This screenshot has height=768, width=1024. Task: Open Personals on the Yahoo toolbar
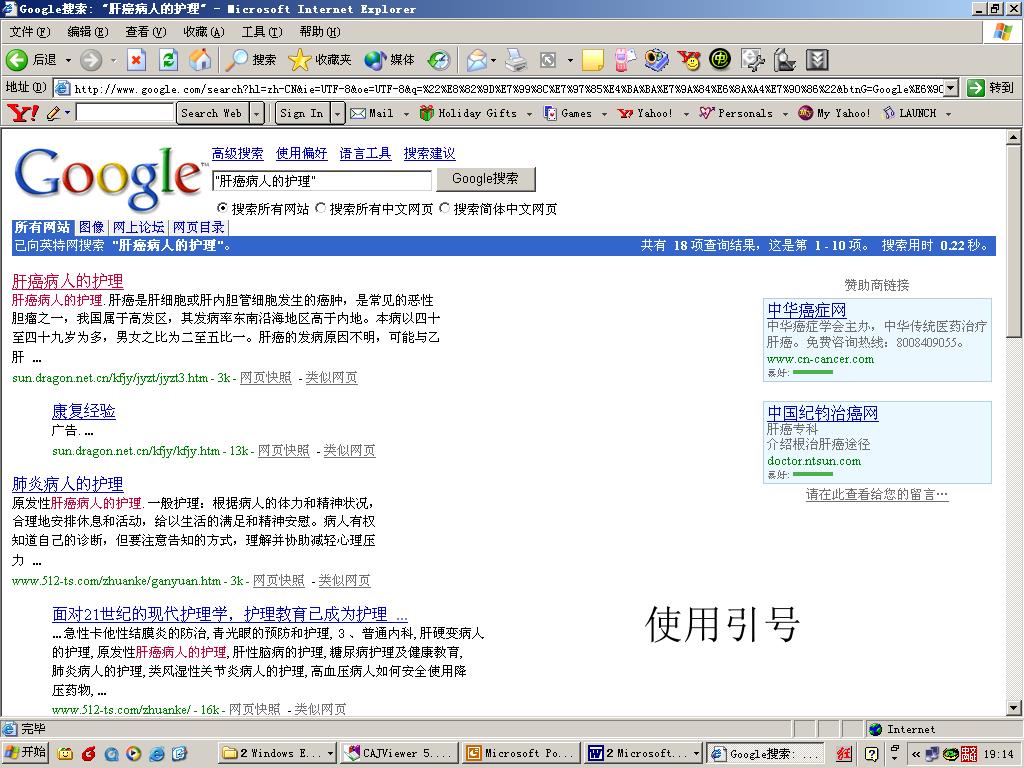click(x=736, y=113)
